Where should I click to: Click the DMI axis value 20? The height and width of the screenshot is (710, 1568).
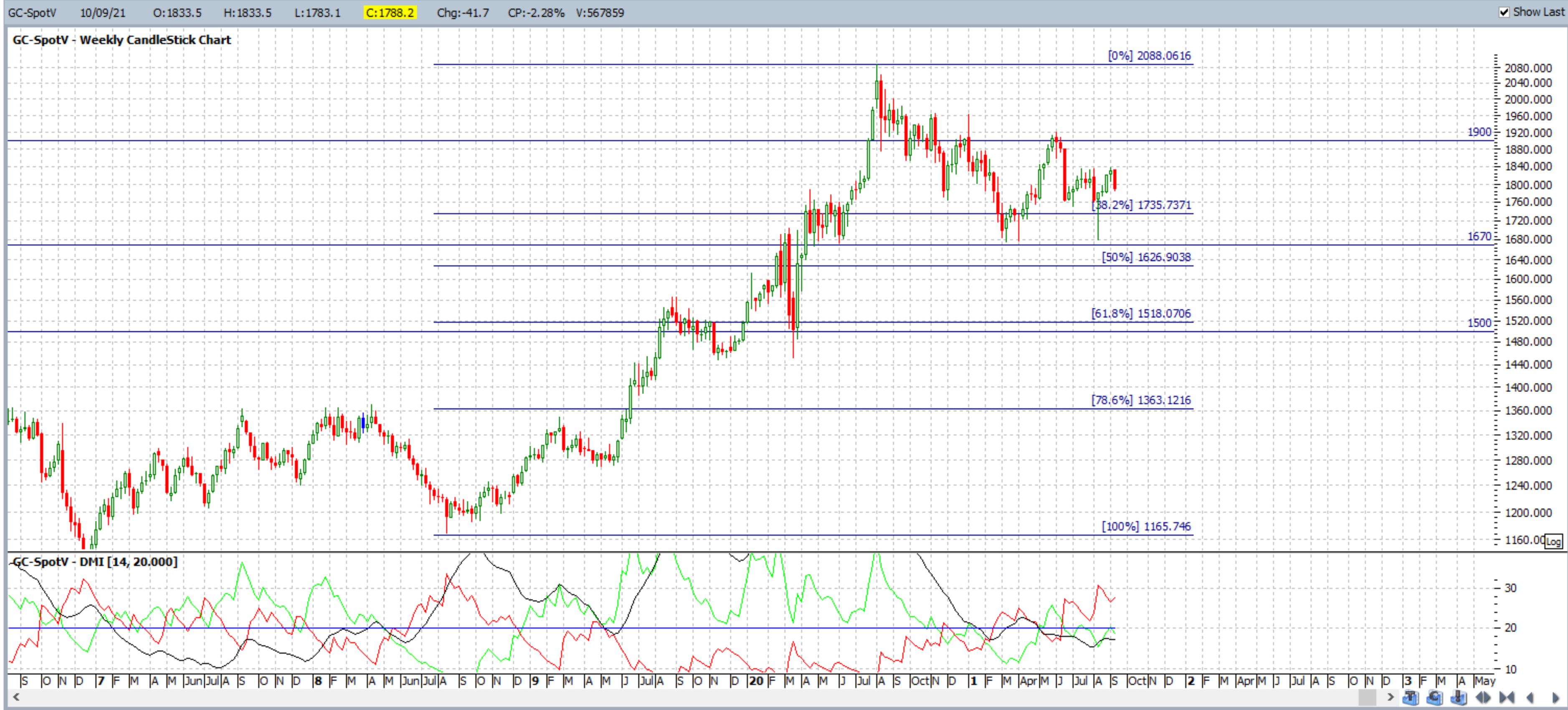(x=1510, y=628)
